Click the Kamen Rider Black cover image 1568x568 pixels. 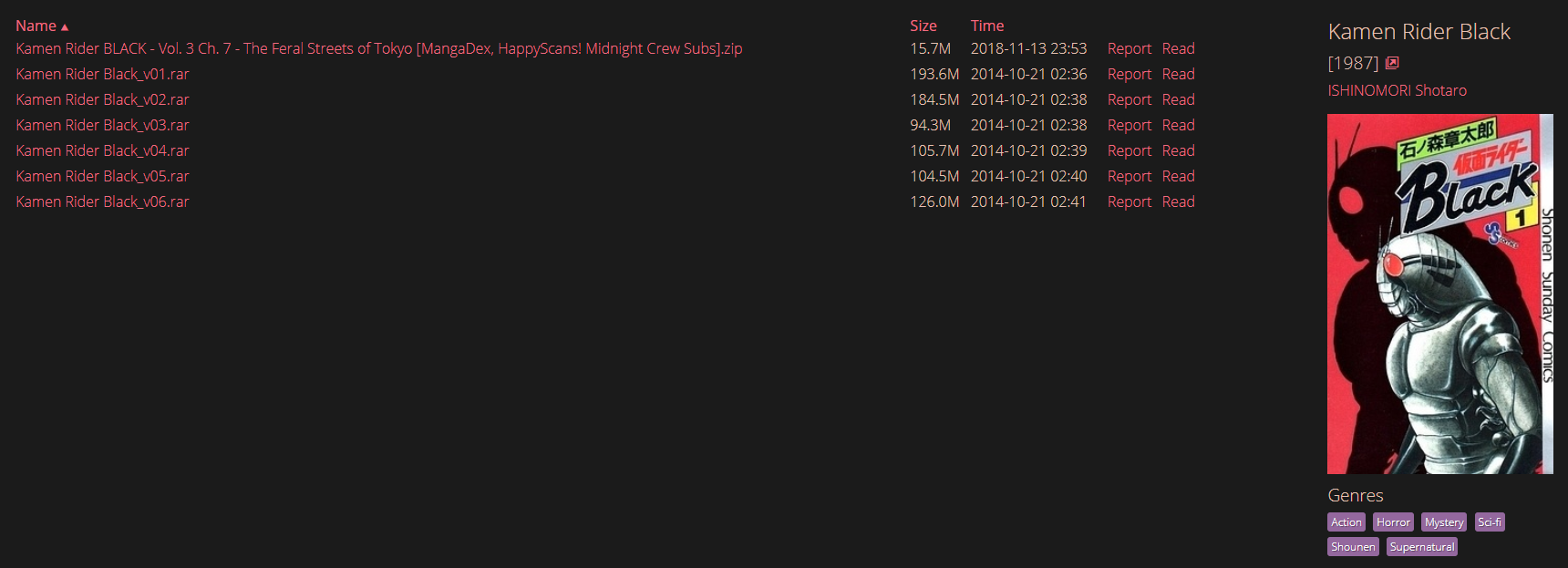pyautogui.click(x=1440, y=294)
